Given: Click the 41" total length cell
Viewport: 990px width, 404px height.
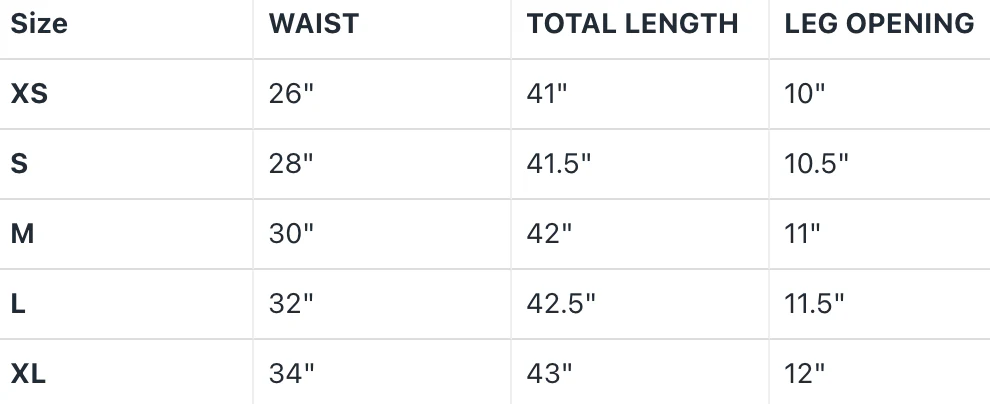Looking at the screenshot, I should click(x=547, y=94).
